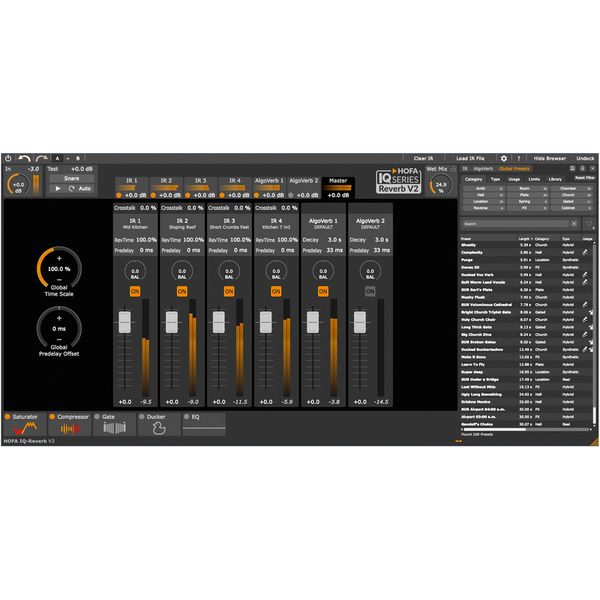Open the Usage filter tab

coord(514,179)
